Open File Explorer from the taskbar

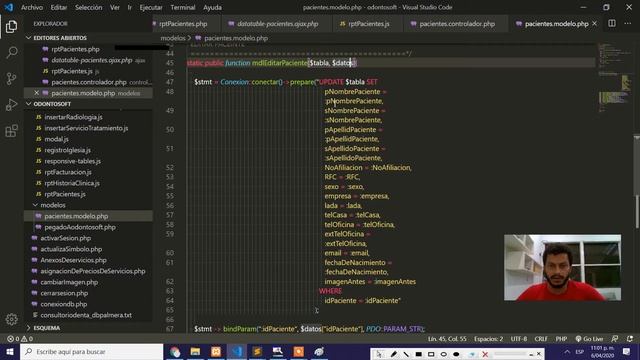pyautogui.click(x=195, y=351)
